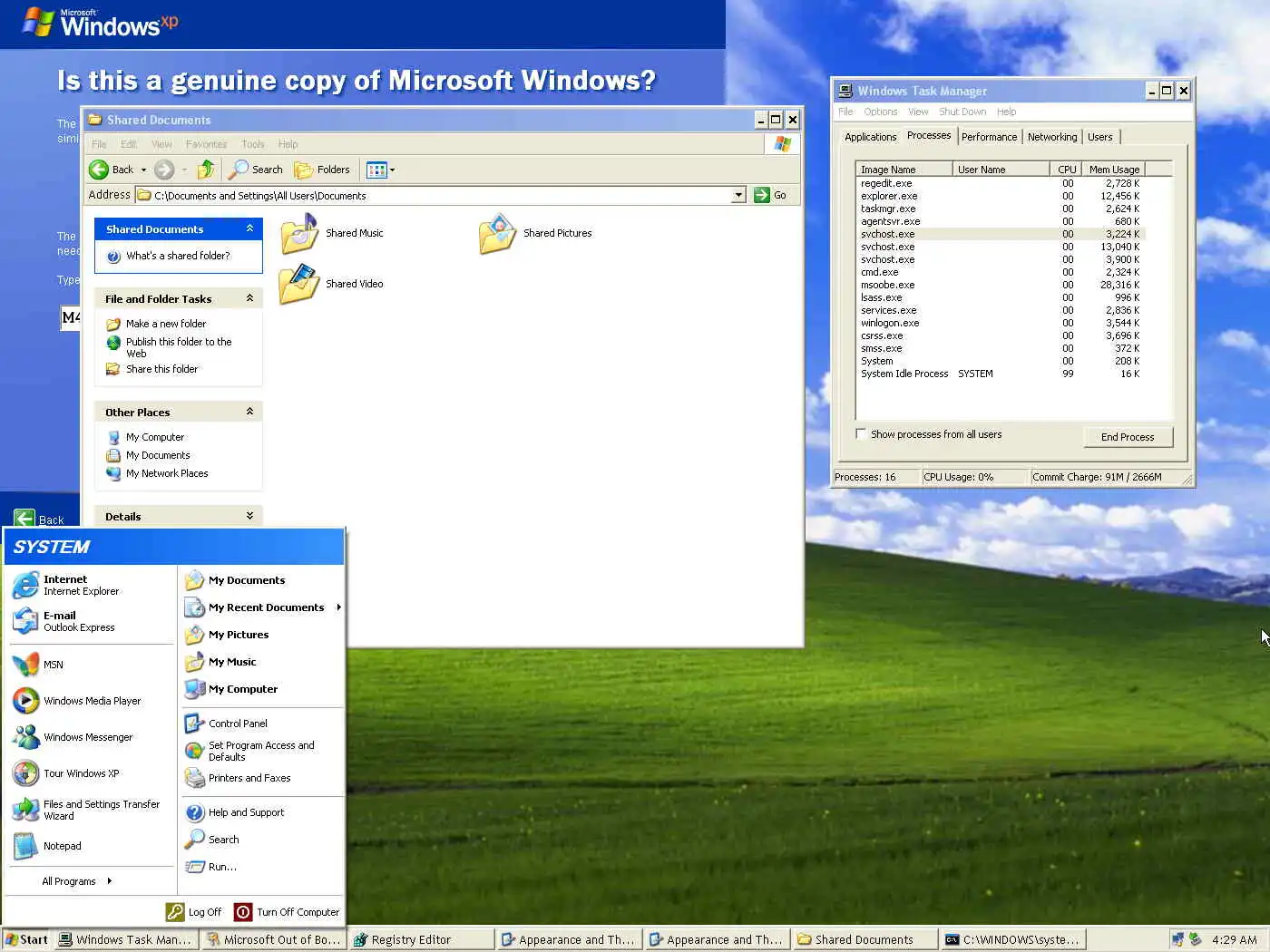
Task: Open Back history dropdown arrow
Action: click(x=143, y=170)
